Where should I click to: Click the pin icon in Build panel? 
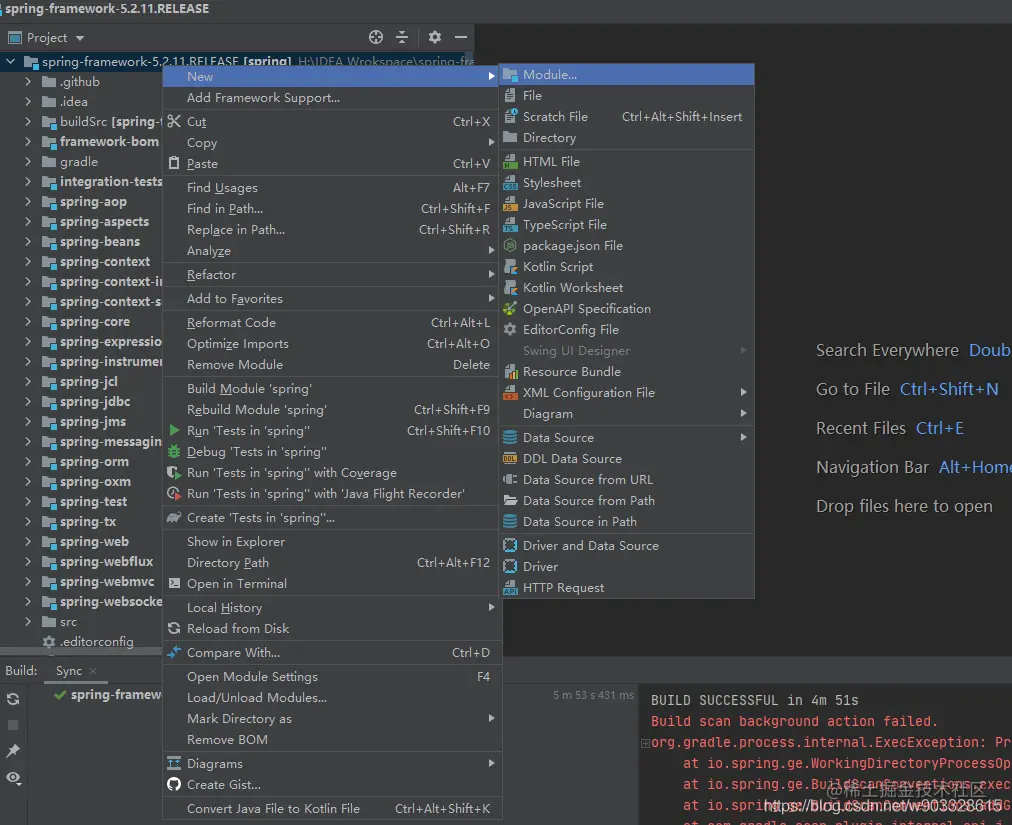[x=13, y=751]
